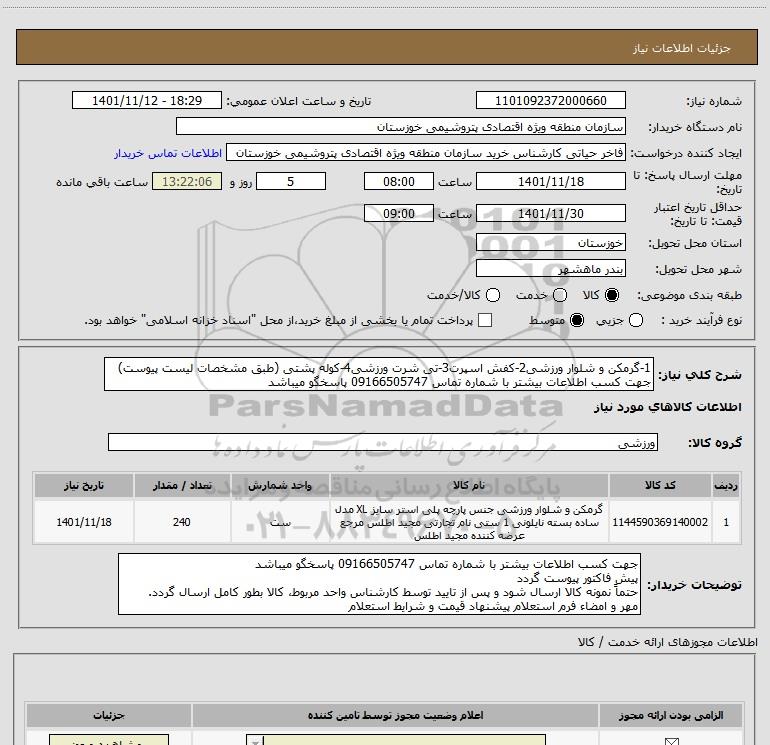The height and width of the screenshot is (745, 770).
Task: Click the remaining days field showing 5
Action: coord(291,181)
